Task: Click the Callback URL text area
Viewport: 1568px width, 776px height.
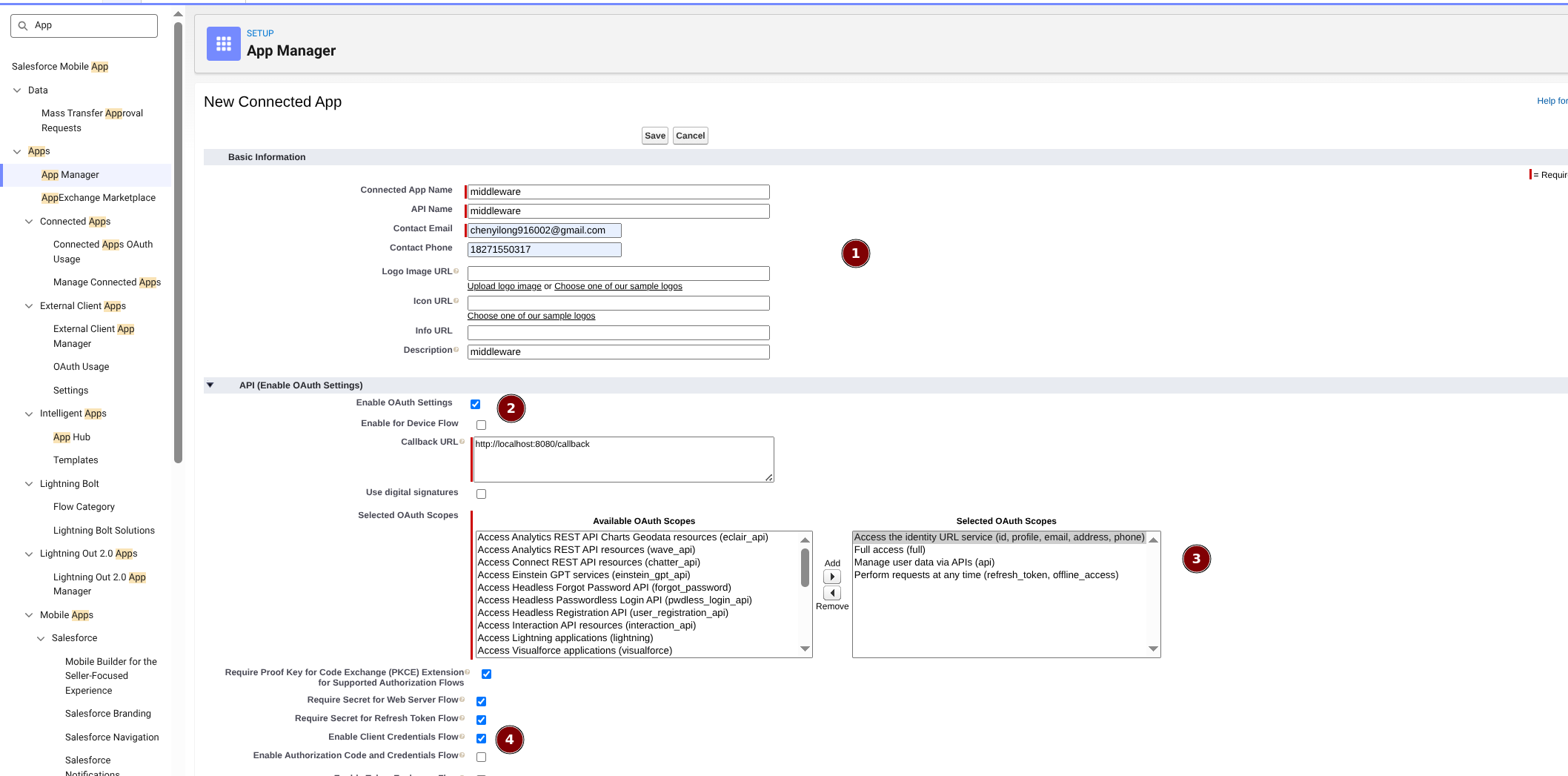Action: (x=623, y=460)
